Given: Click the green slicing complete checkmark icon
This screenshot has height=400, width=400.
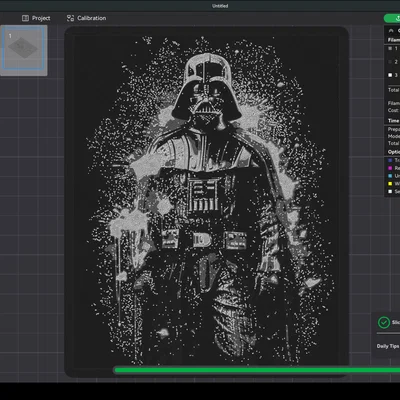Looking at the screenshot, I should (x=384, y=322).
